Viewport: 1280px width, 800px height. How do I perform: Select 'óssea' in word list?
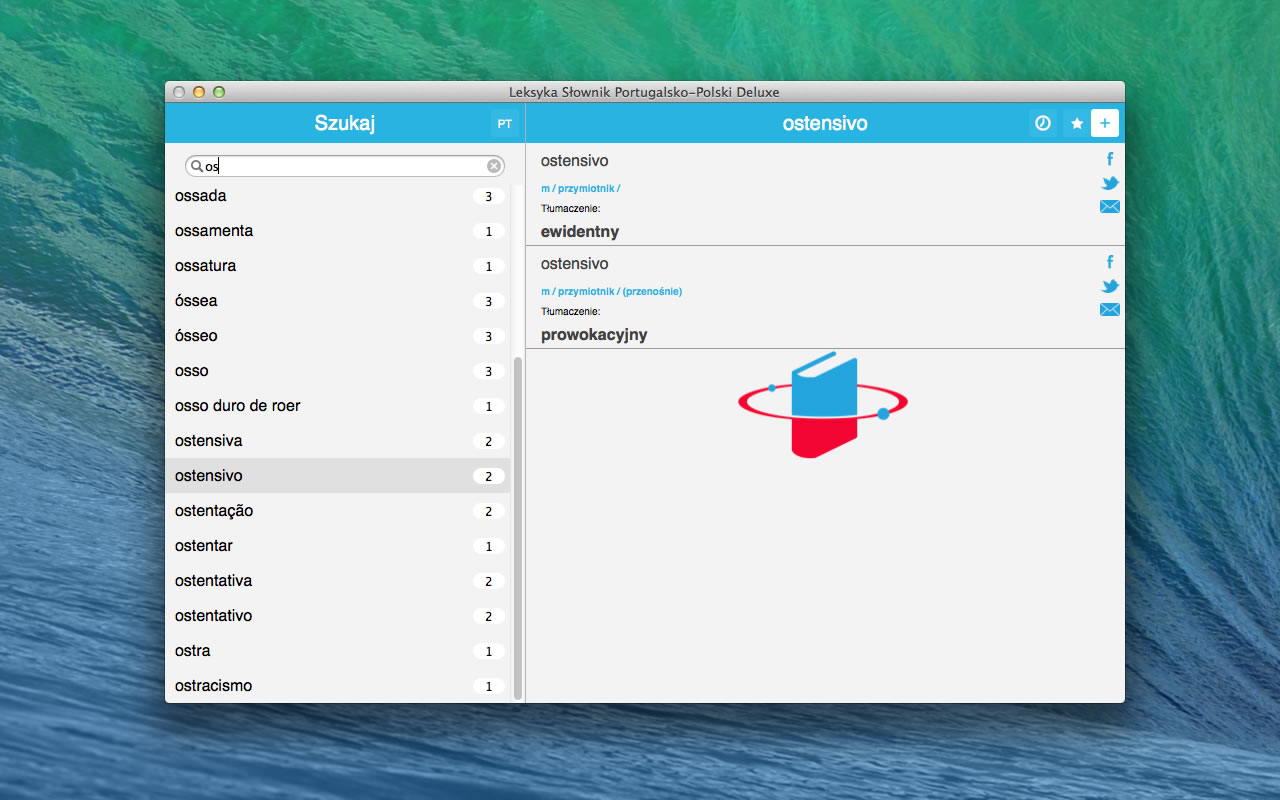point(338,301)
